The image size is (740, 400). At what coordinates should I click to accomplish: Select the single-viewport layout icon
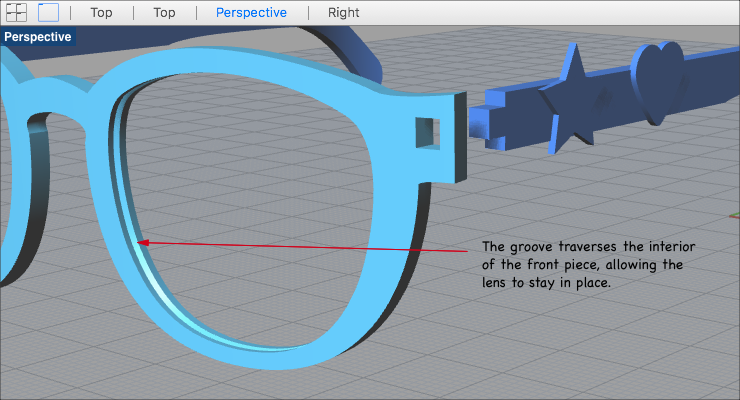coord(49,12)
